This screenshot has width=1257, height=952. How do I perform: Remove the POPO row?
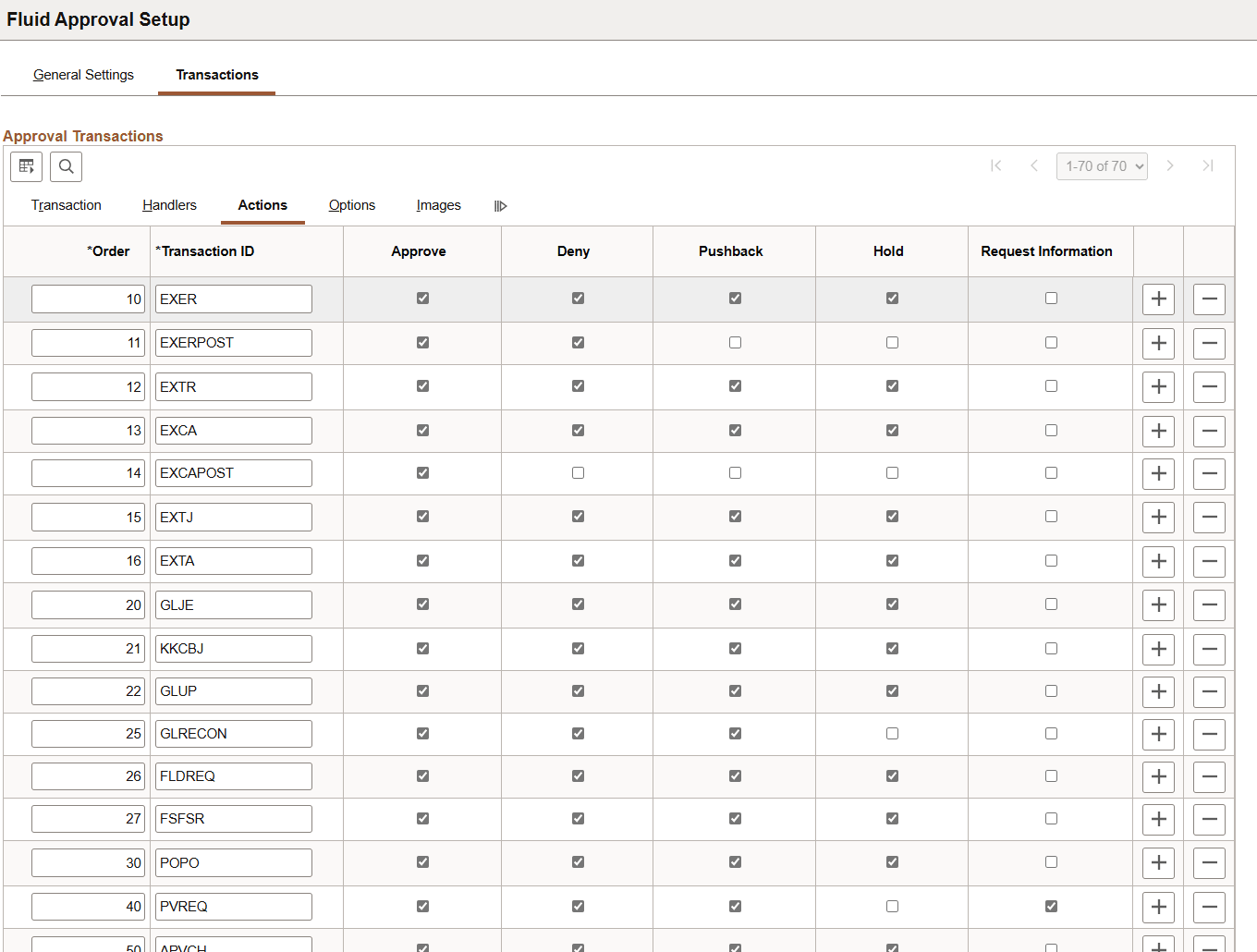[x=1209, y=862]
